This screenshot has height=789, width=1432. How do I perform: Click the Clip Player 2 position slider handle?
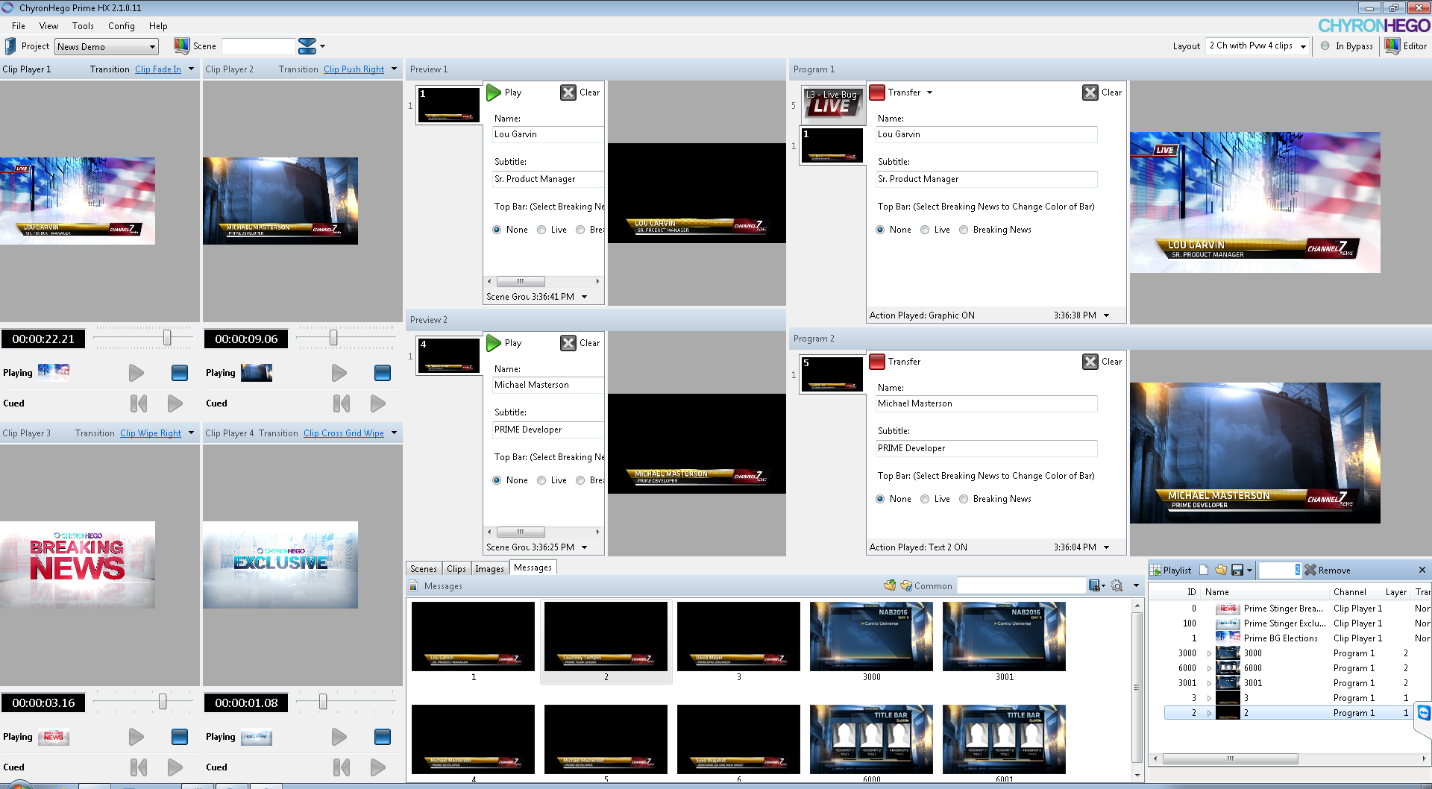click(x=333, y=339)
